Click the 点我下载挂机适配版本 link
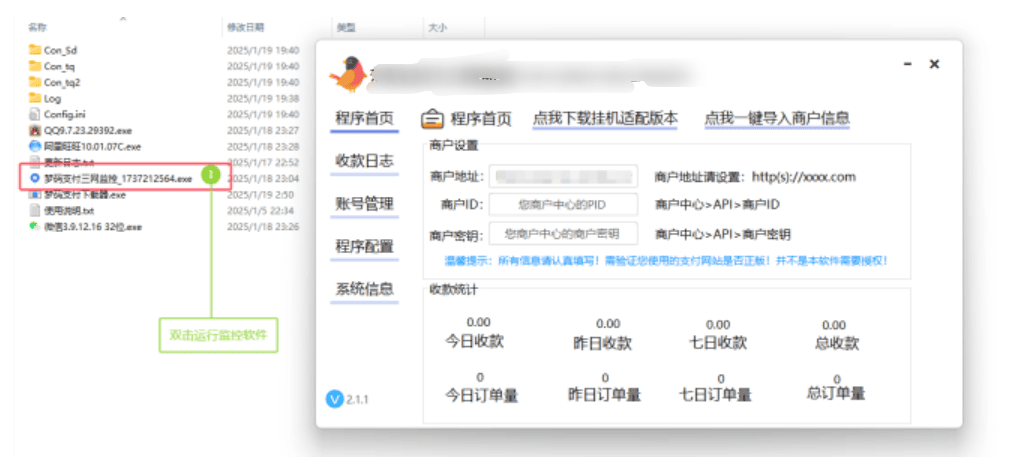1035x459 pixels. point(605,118)
